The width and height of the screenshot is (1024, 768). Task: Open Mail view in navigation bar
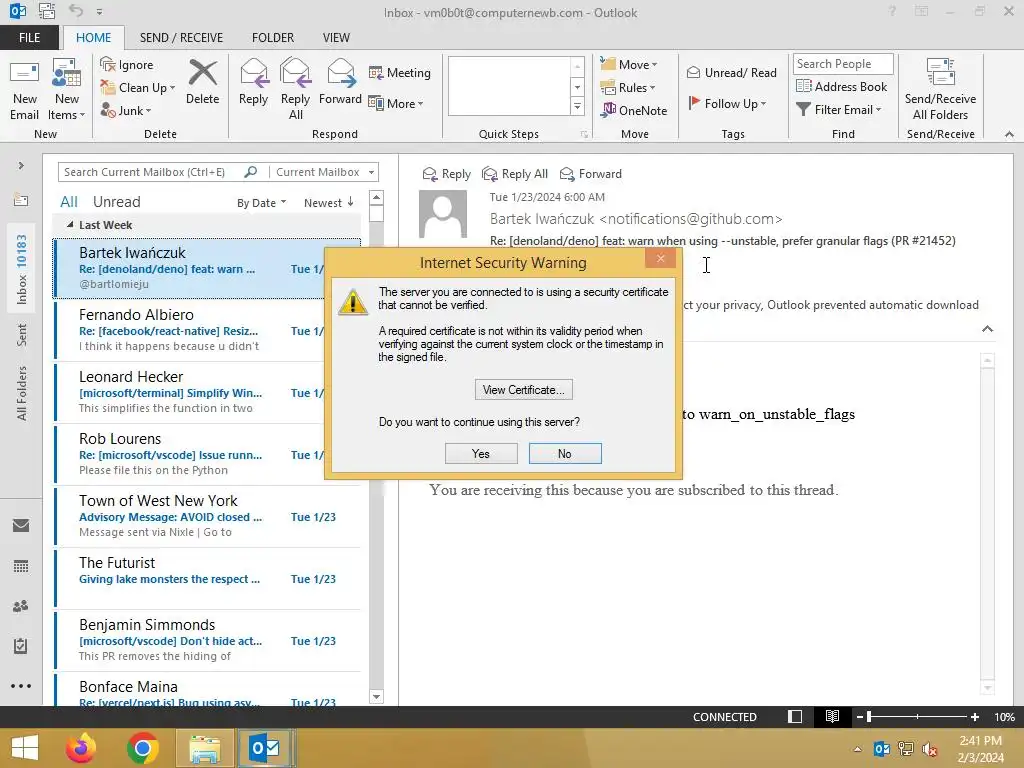21,525
